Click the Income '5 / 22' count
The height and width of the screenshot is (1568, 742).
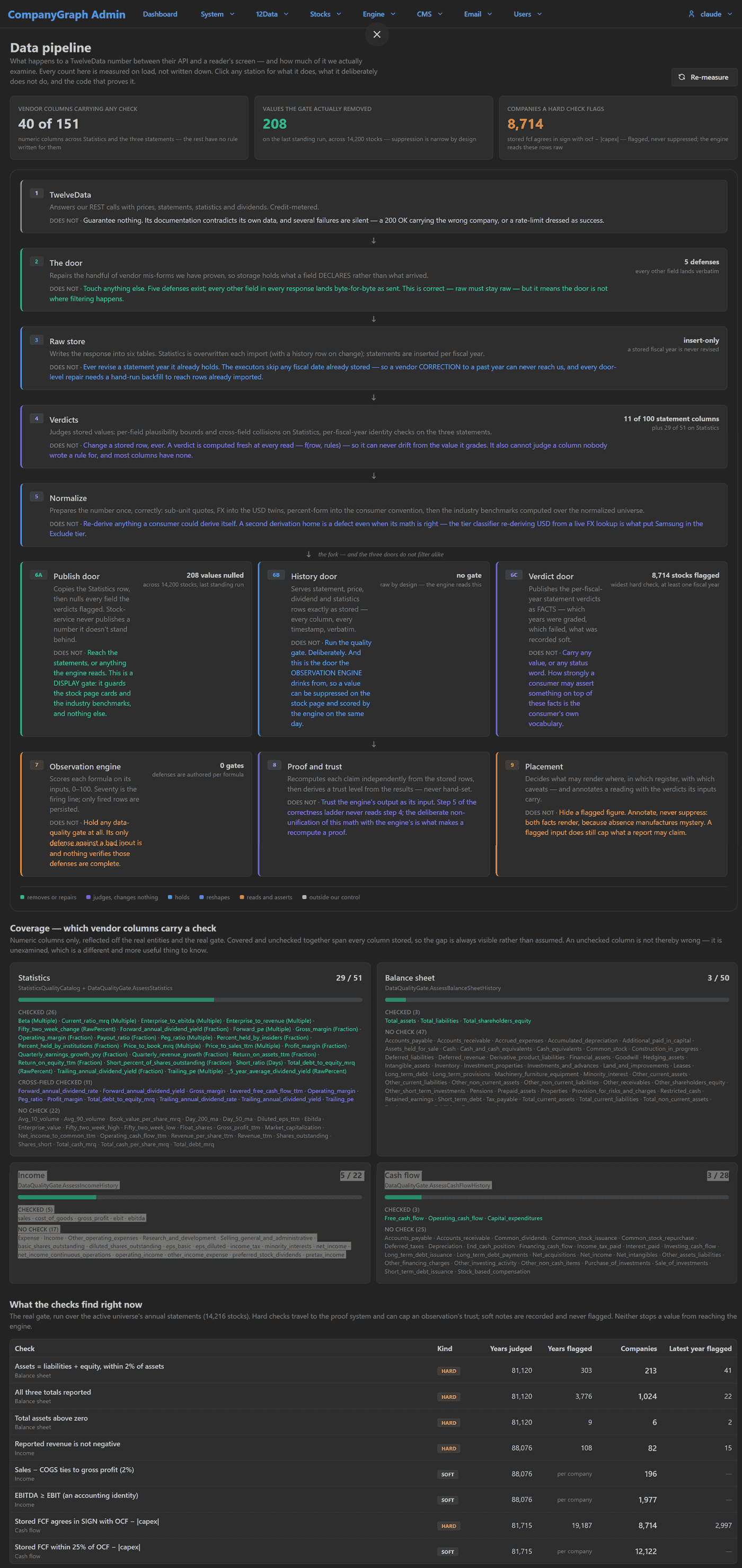tap(351, 1175)
